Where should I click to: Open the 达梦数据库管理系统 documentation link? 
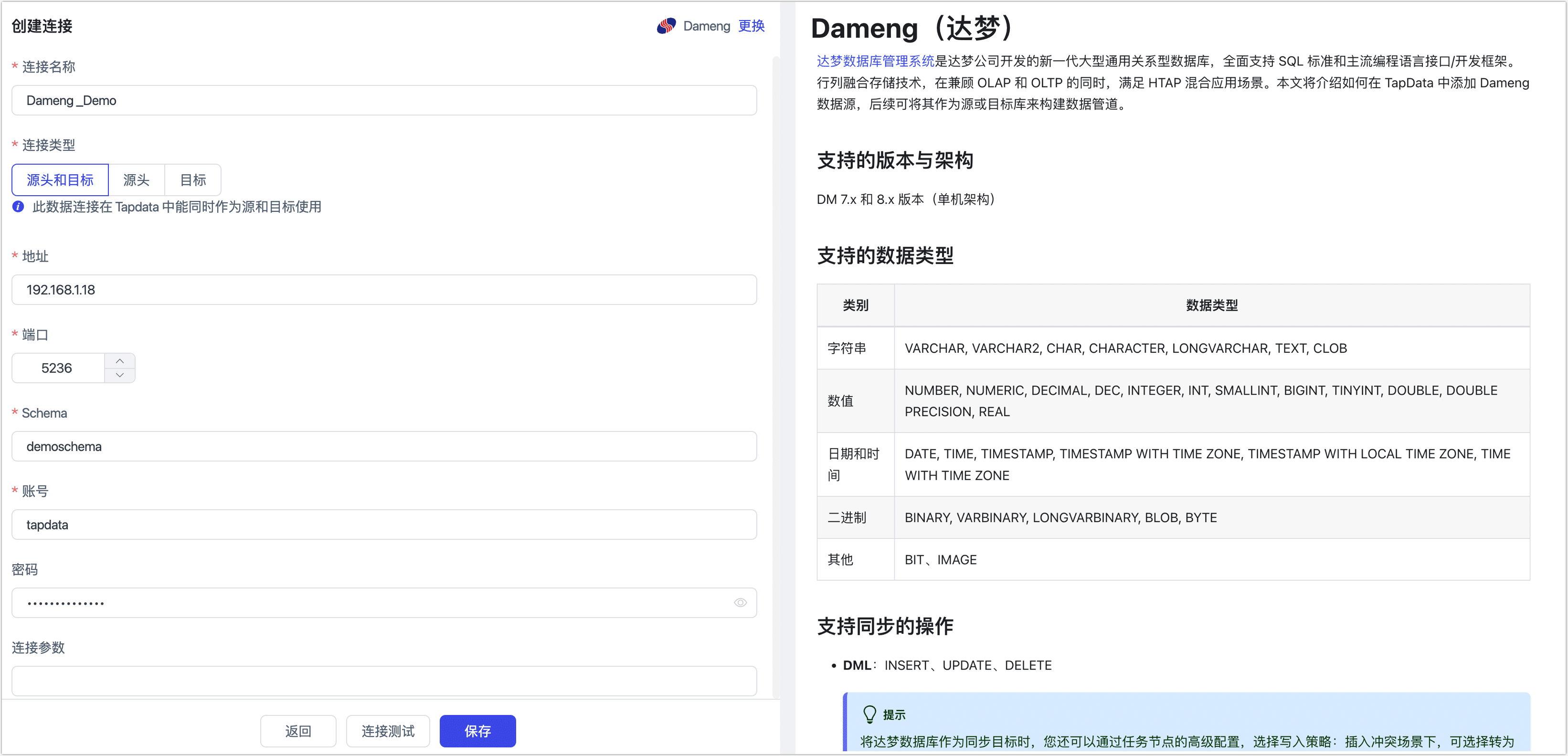(x=875, y=61)
